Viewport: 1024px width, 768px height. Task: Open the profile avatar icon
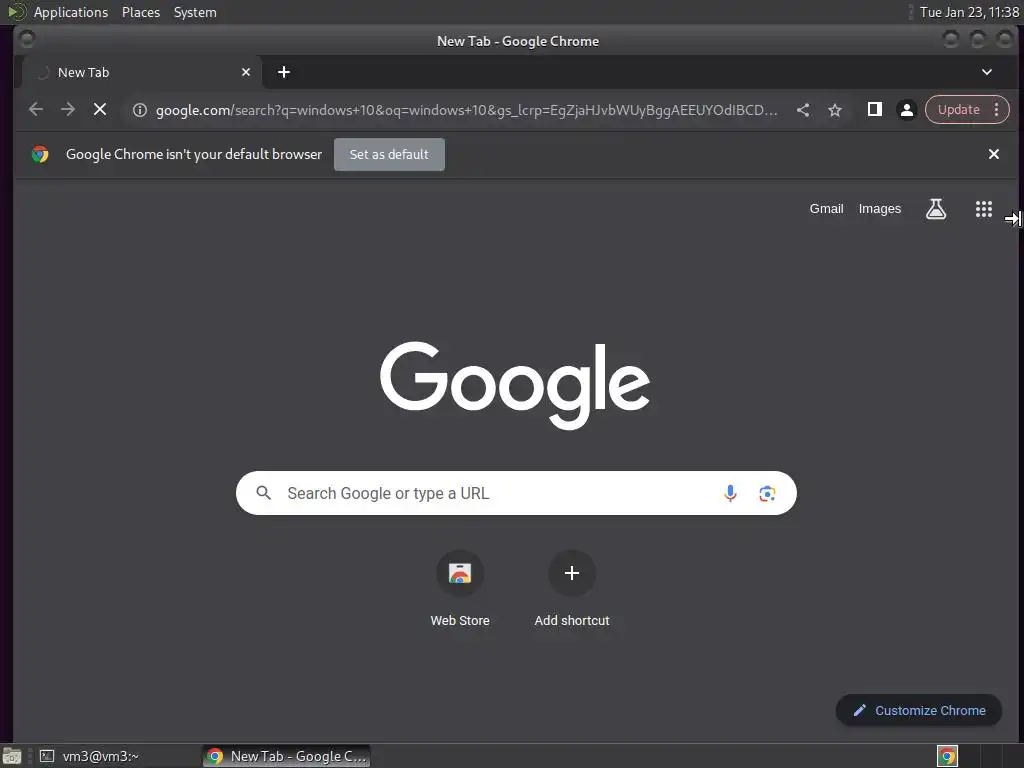tap(906, 110)
